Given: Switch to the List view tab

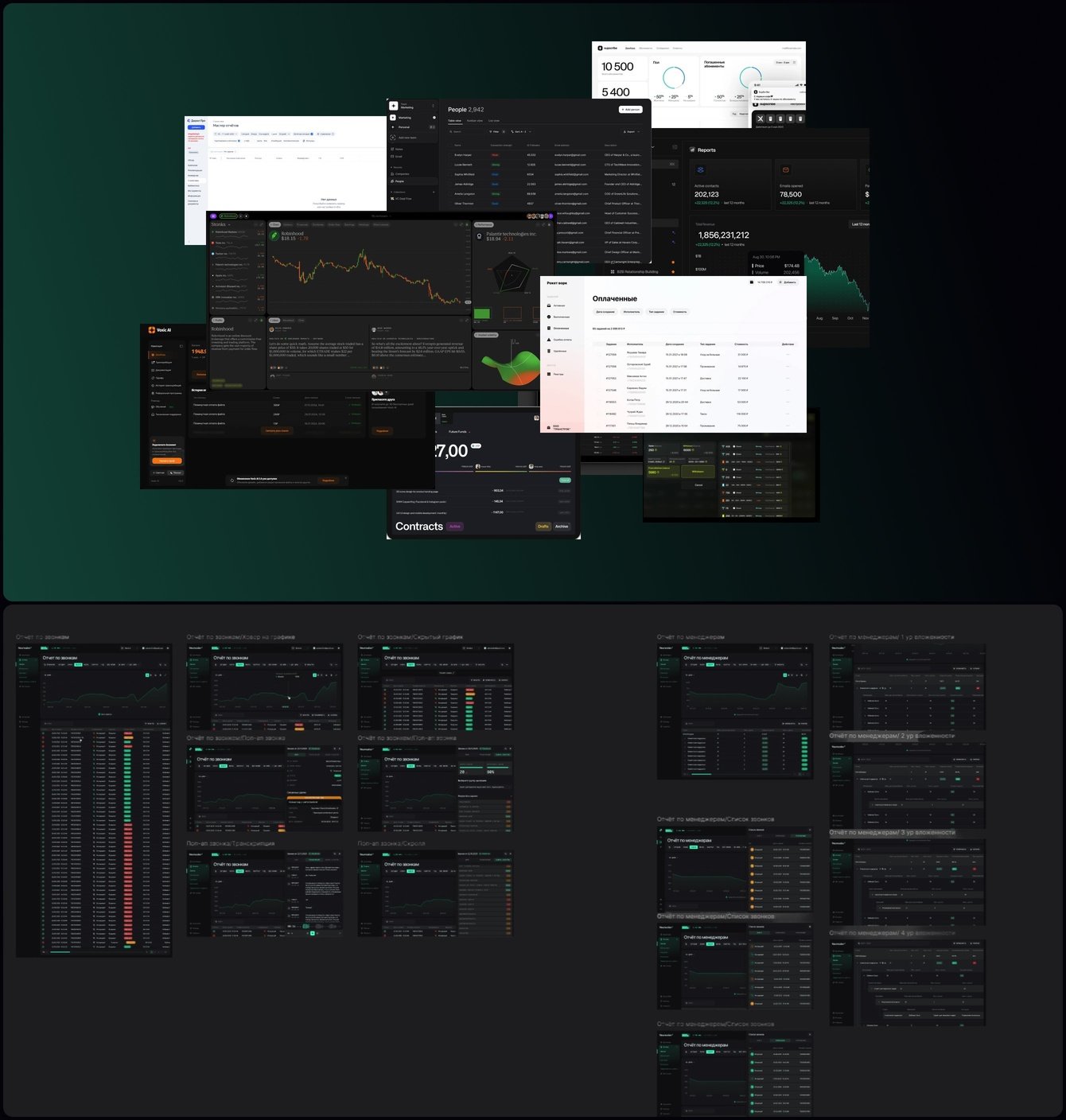Looking at the screenshot, I should [x=494, y=121].
